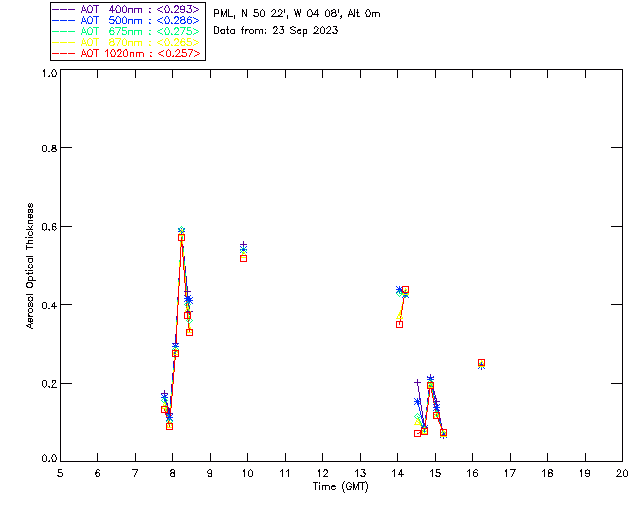Viewport: 640px width, 512px height.
Task: Click the y-axis tick label 0.2
Action: pyautogui.click(x=49, y=384)
